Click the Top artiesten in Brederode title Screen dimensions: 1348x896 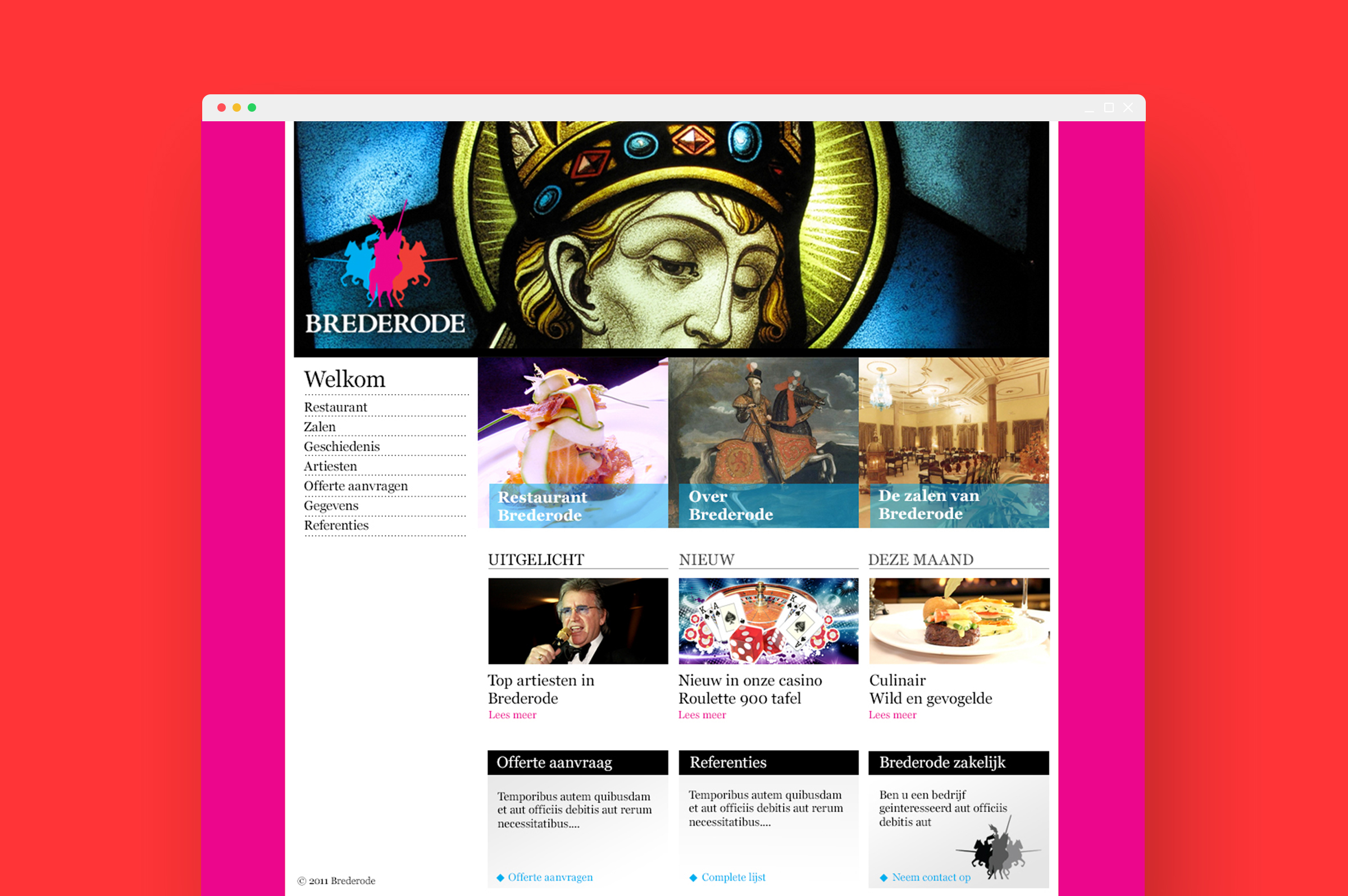point(541,689)
